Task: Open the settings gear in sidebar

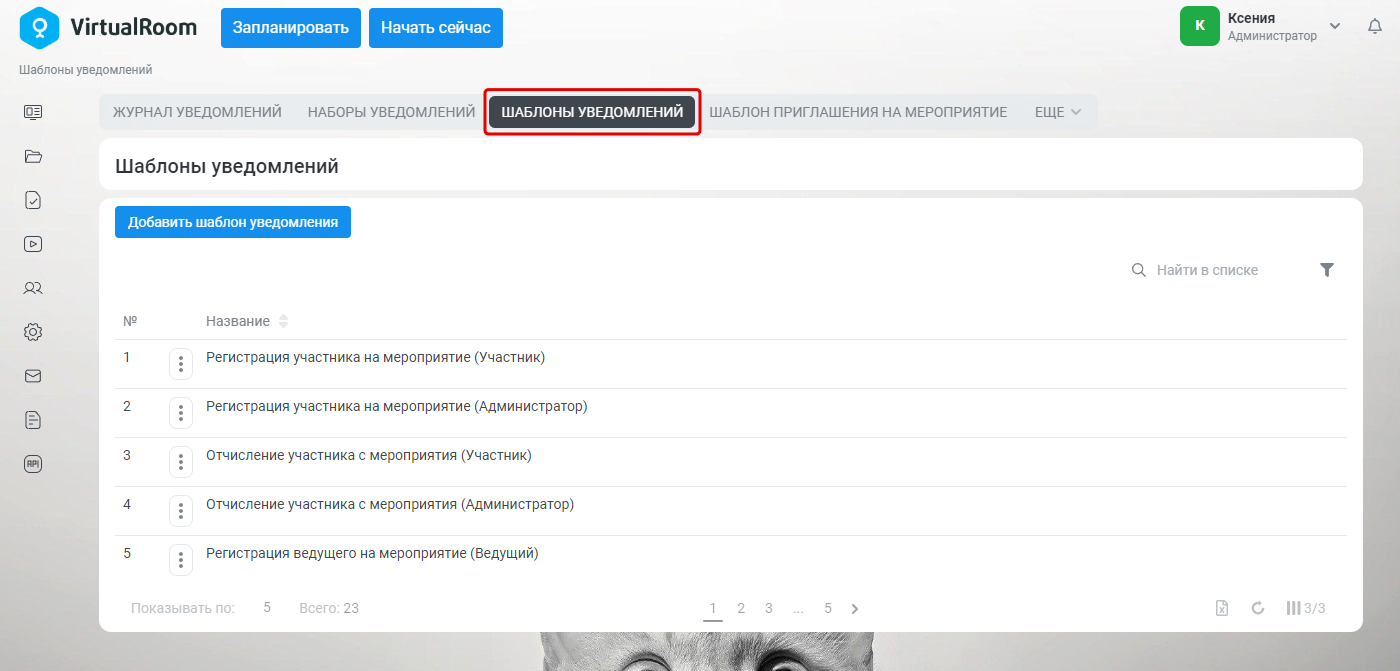Action: pyautogui.click(x=33, y=332)
